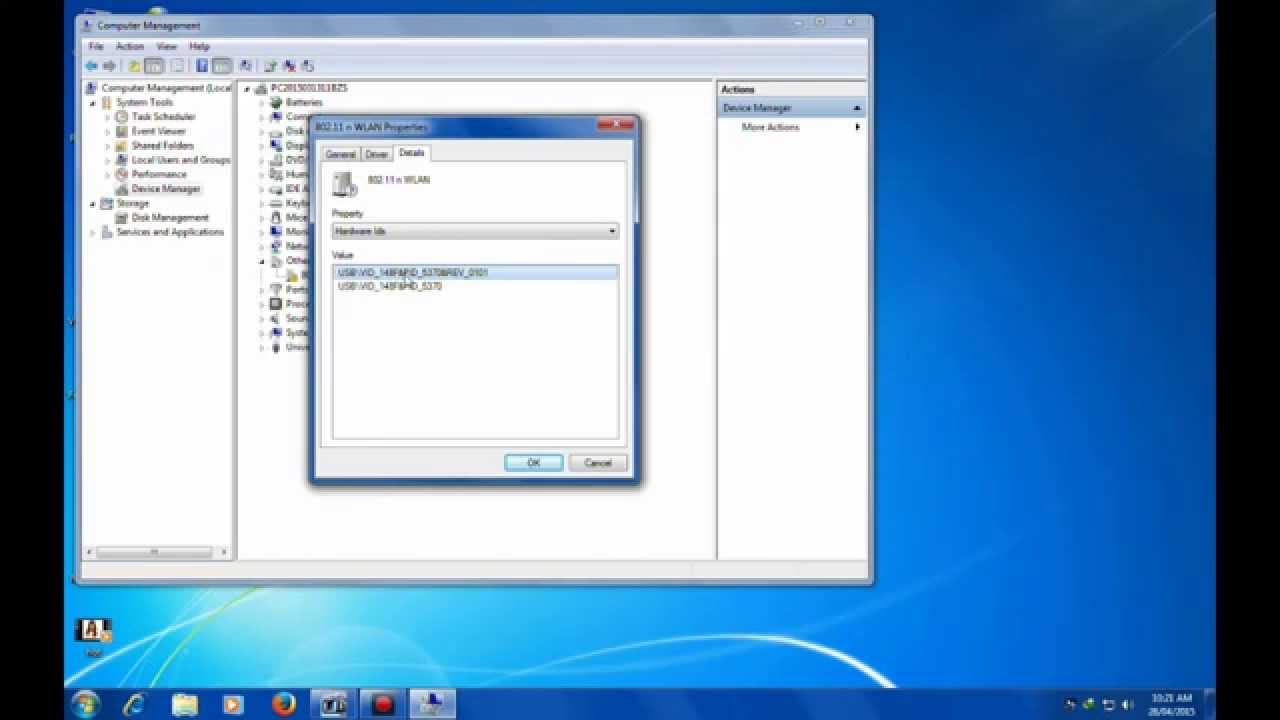The width and height of the screenshot is (1280, 720).
Task: Click OK in WLAN Properties dialog
Action: coord(533,463)
